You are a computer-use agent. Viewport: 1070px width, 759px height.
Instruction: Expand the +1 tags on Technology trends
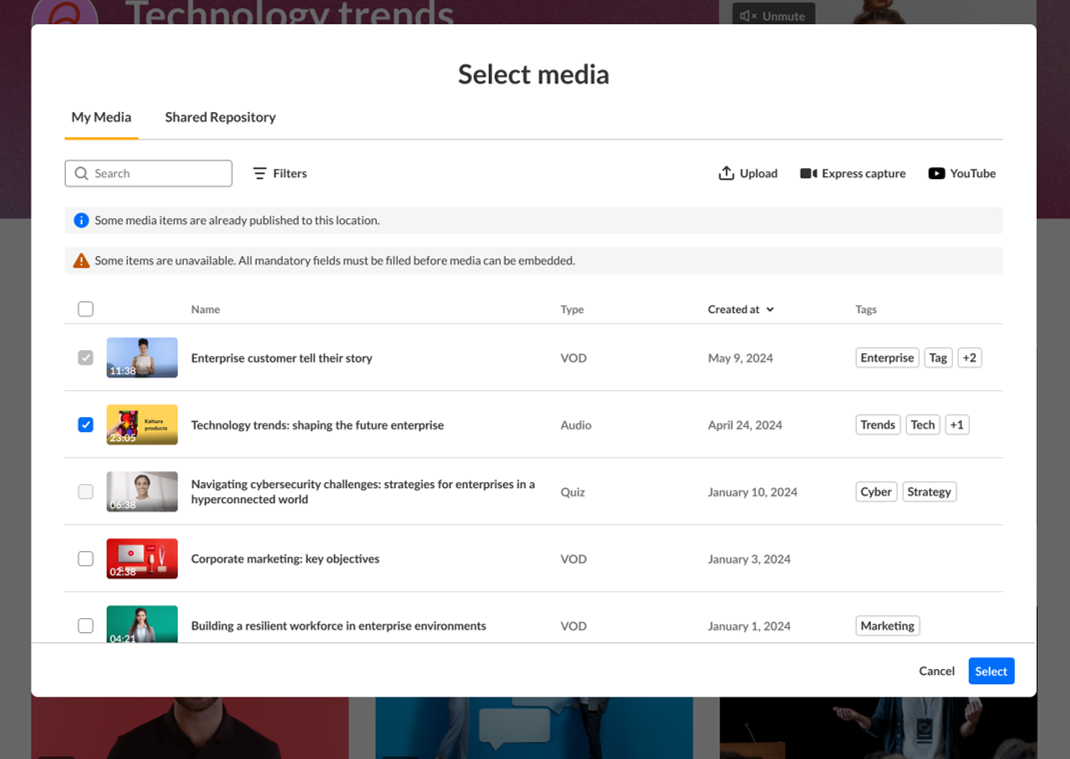point(957,425)
